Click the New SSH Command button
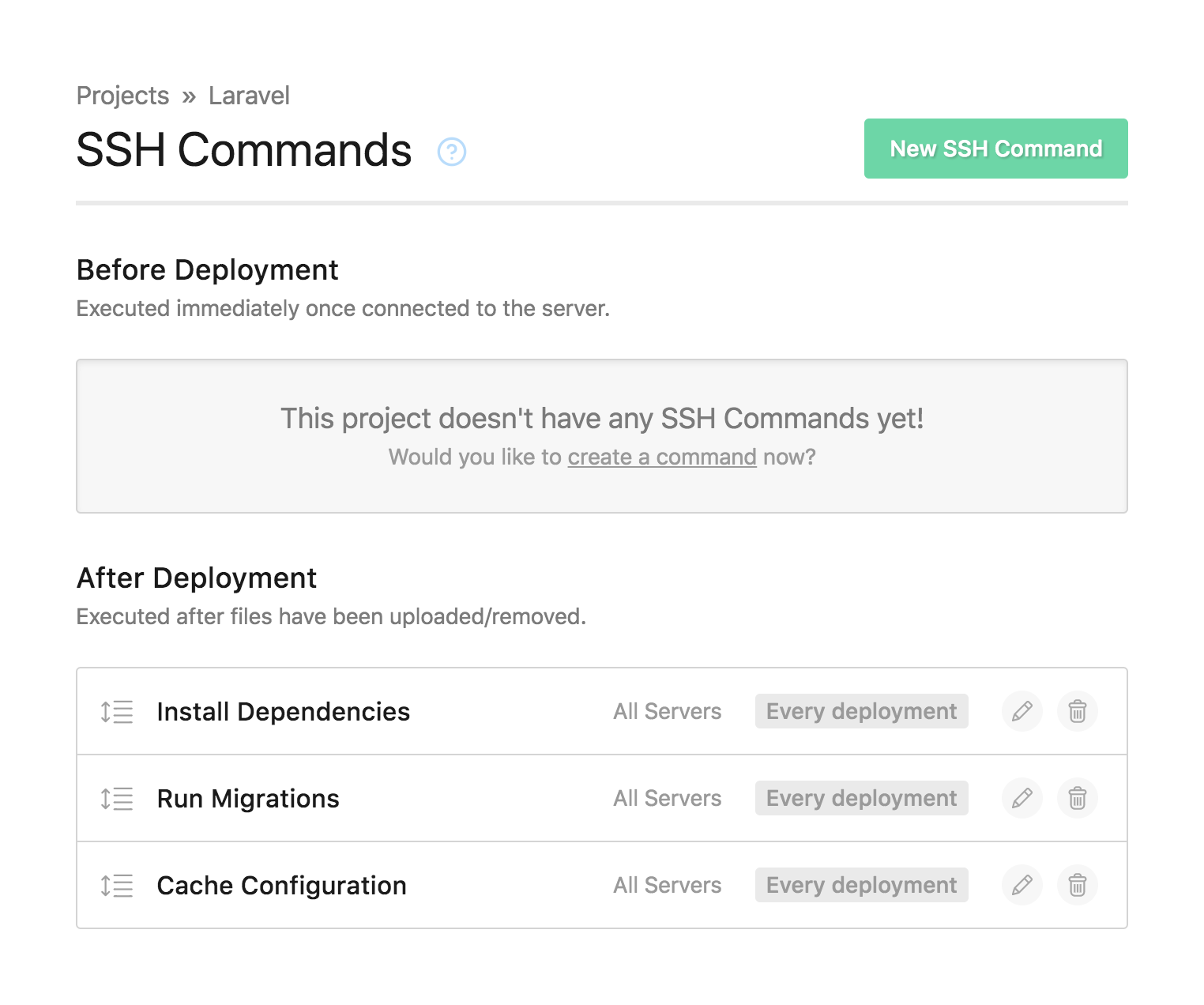The image size is (1204, 1005). (995, 149)
